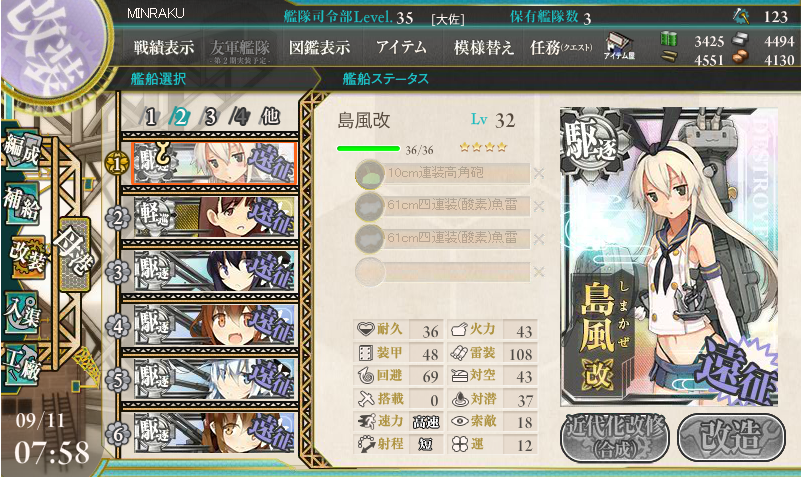This screenshot has height=478, width=801.
Task: Open the 入渠 docking repair icon
Action: 22,313
